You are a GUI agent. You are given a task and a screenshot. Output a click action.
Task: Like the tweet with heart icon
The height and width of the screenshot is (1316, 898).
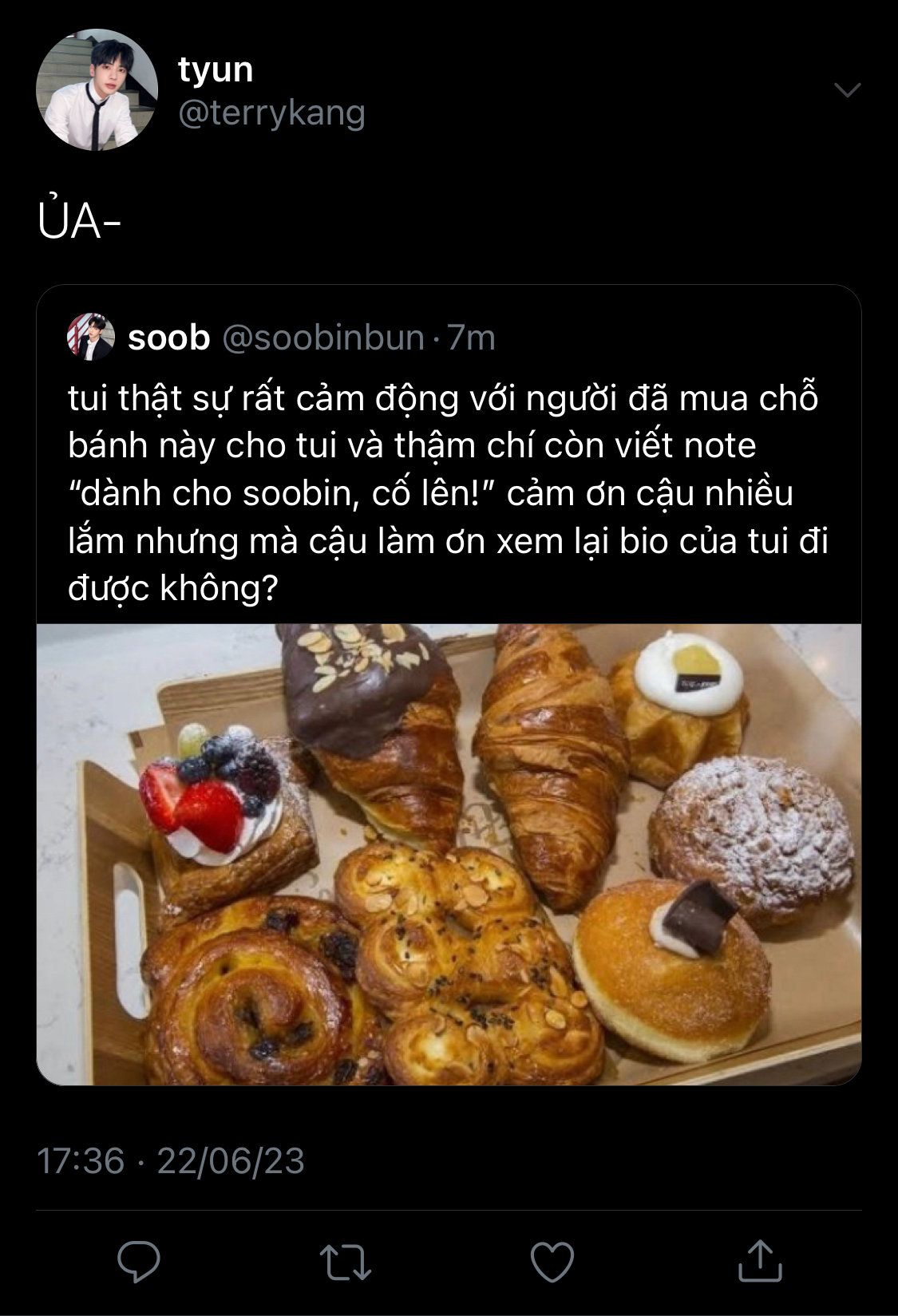[x=552, y=1263]
